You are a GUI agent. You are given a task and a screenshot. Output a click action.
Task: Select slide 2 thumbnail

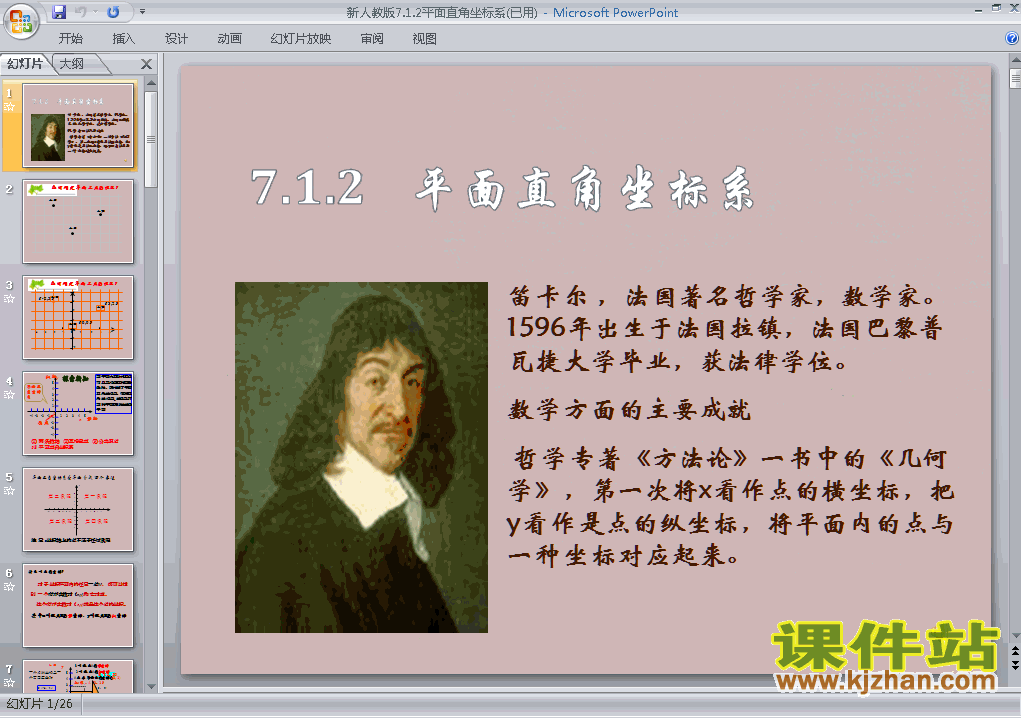tap(78, 221)
